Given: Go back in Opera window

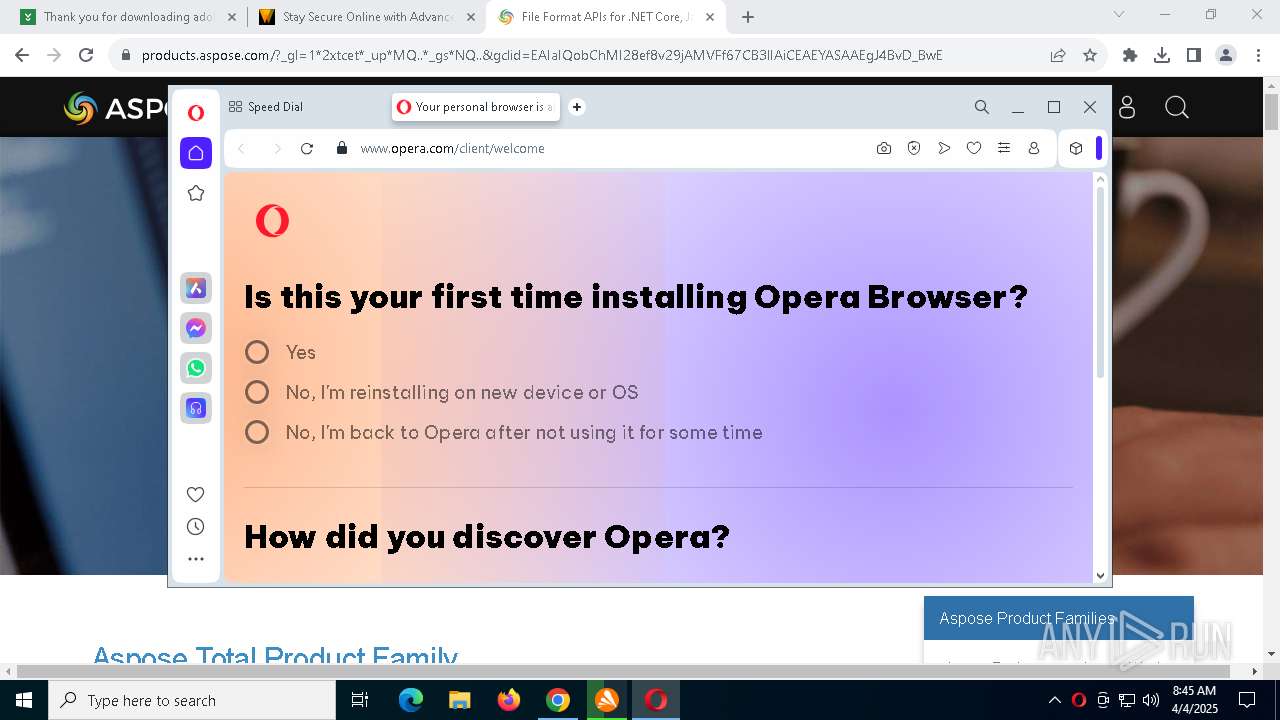Looking at the screenshot, I should pos(241,148).
